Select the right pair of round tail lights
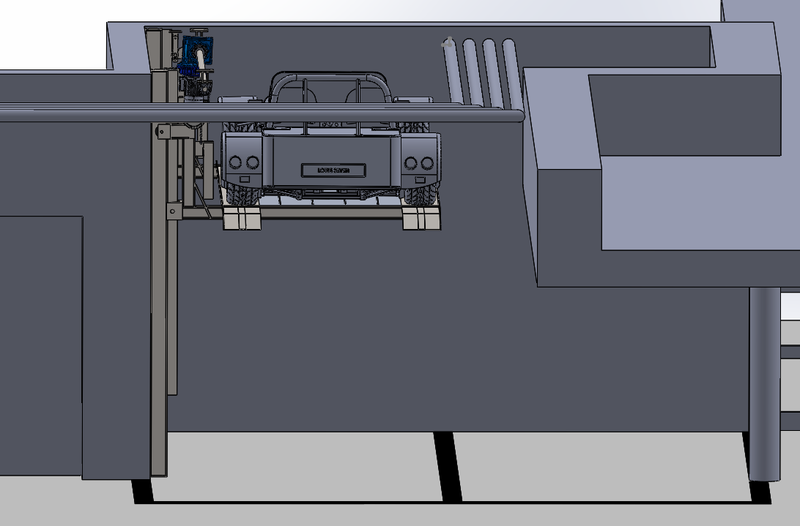800x526 pixels. coord(418,163)
